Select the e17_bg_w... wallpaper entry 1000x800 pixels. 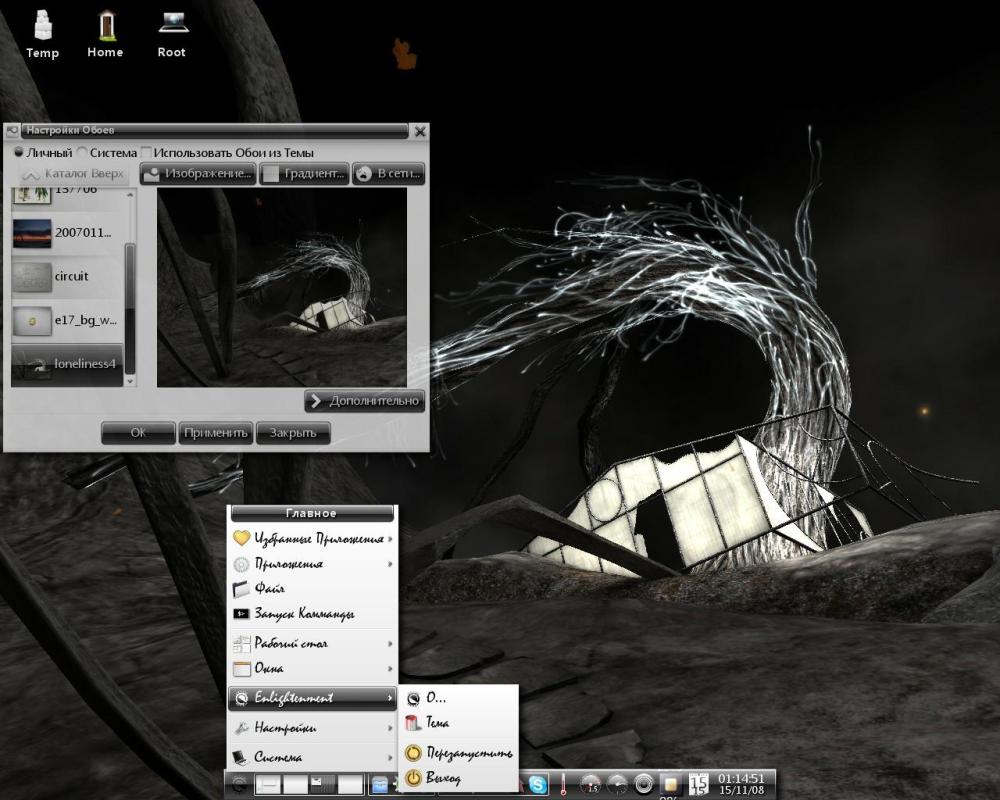pos(67,320)
